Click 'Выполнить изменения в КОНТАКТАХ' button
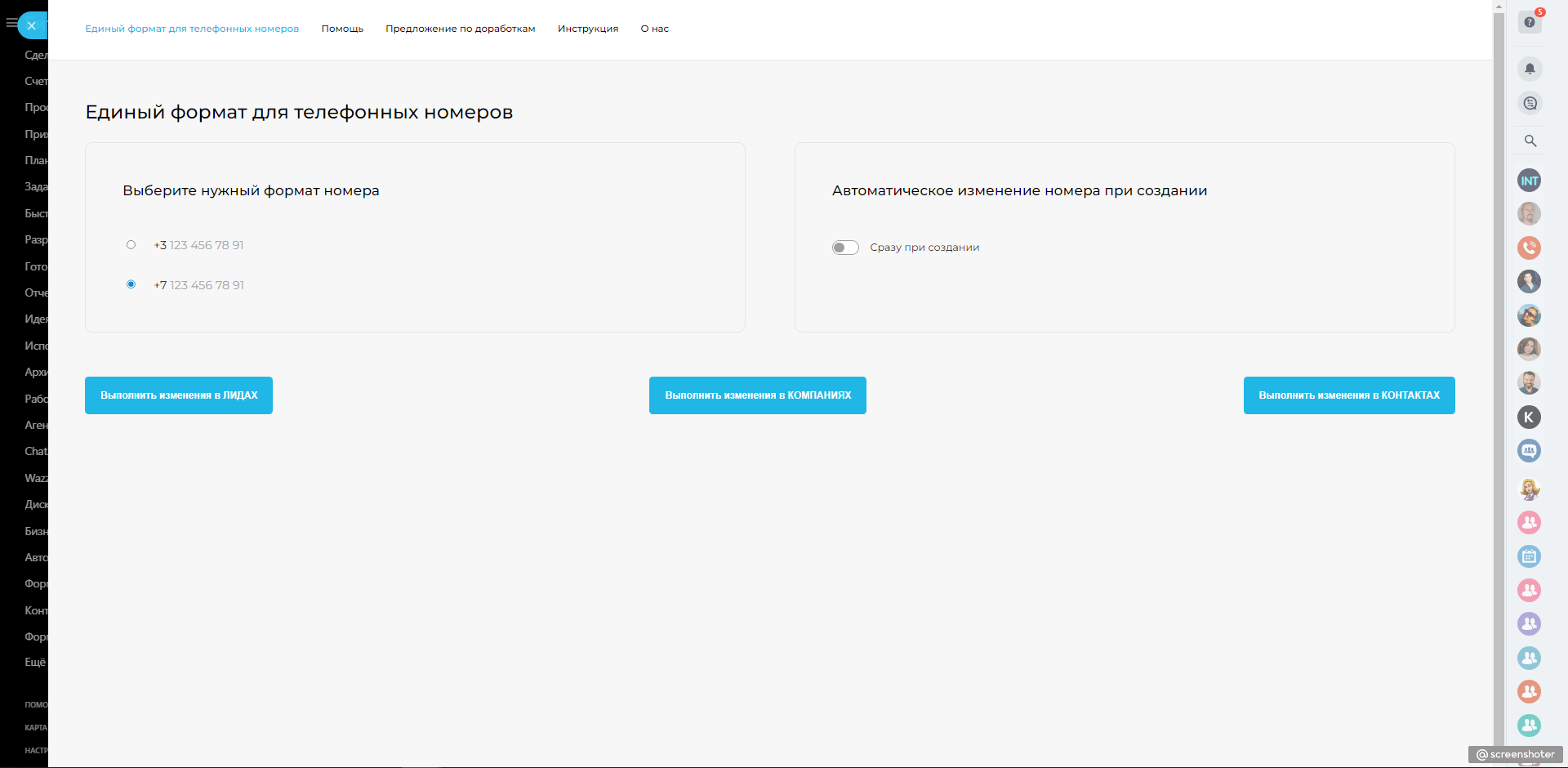Viewport: 1568px width, 768px height. (1348, 395)
